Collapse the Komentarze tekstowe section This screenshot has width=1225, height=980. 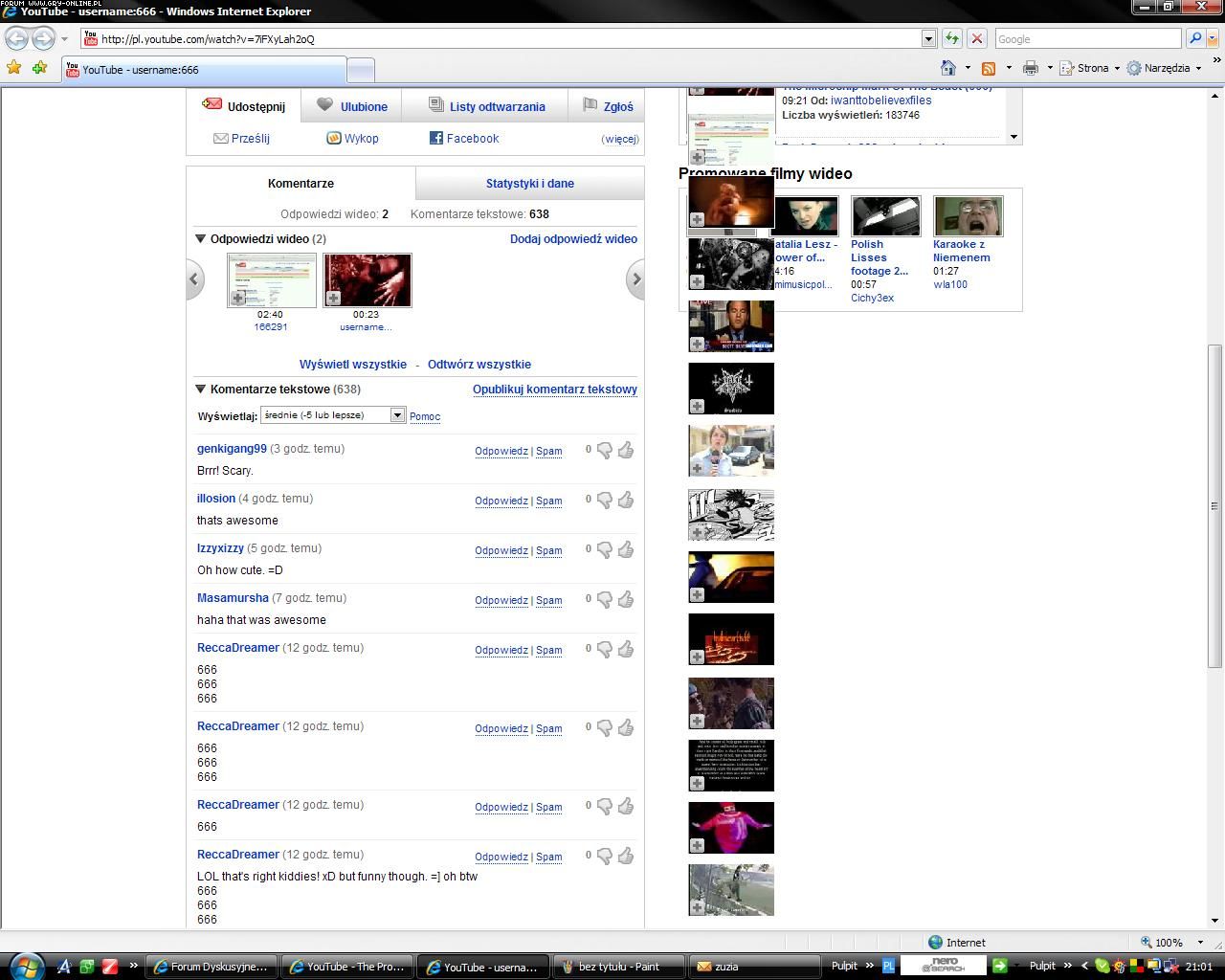click(x=200, y=389)
